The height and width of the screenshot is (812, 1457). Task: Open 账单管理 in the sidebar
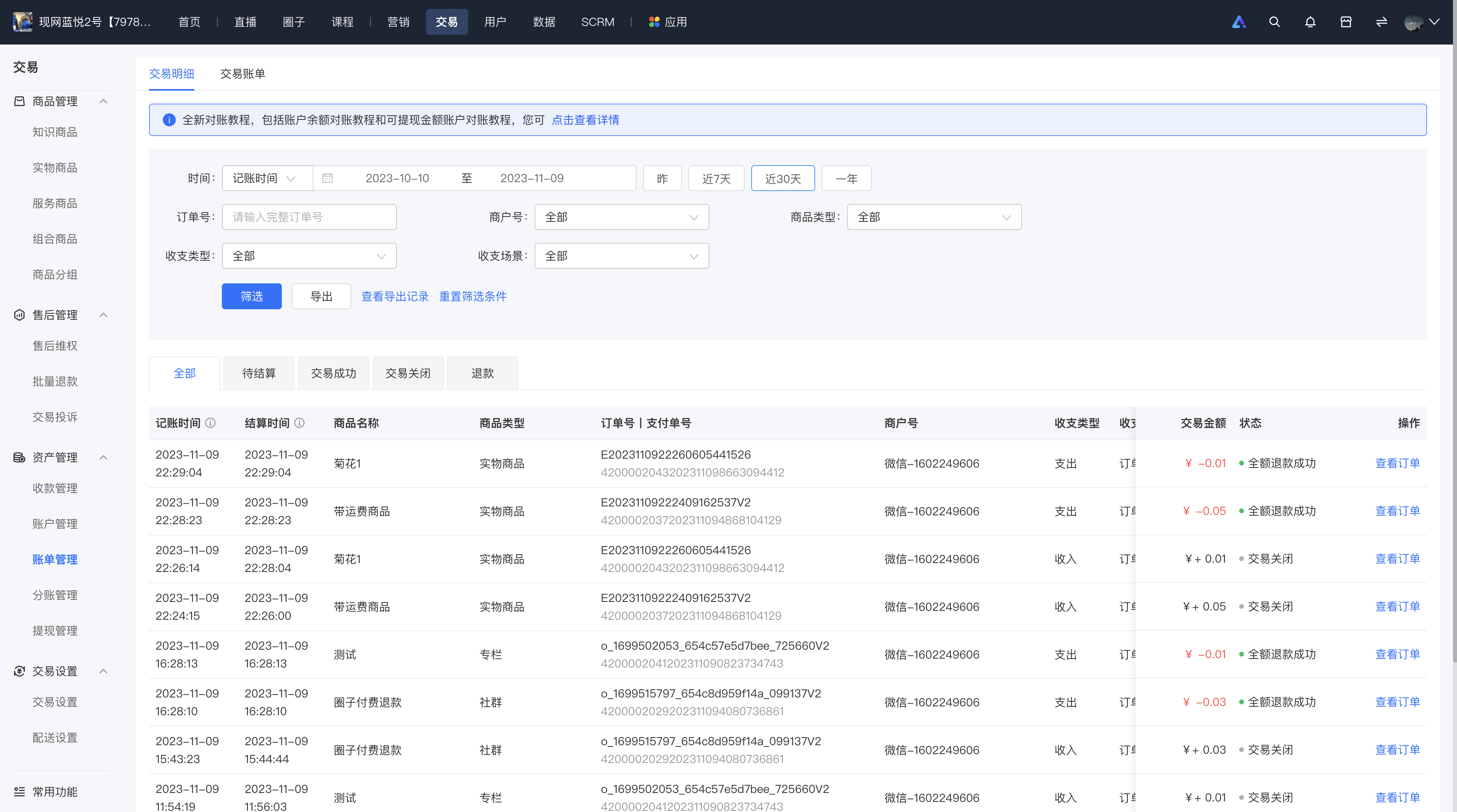point(55,560)
